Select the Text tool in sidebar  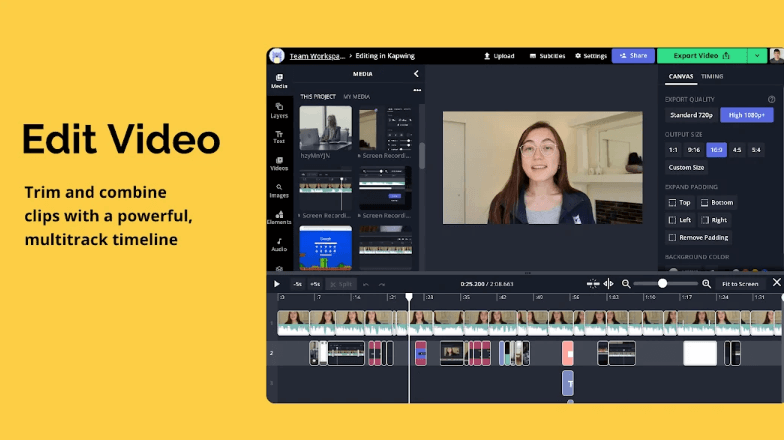pyautogui.click(x=279, y=136)
